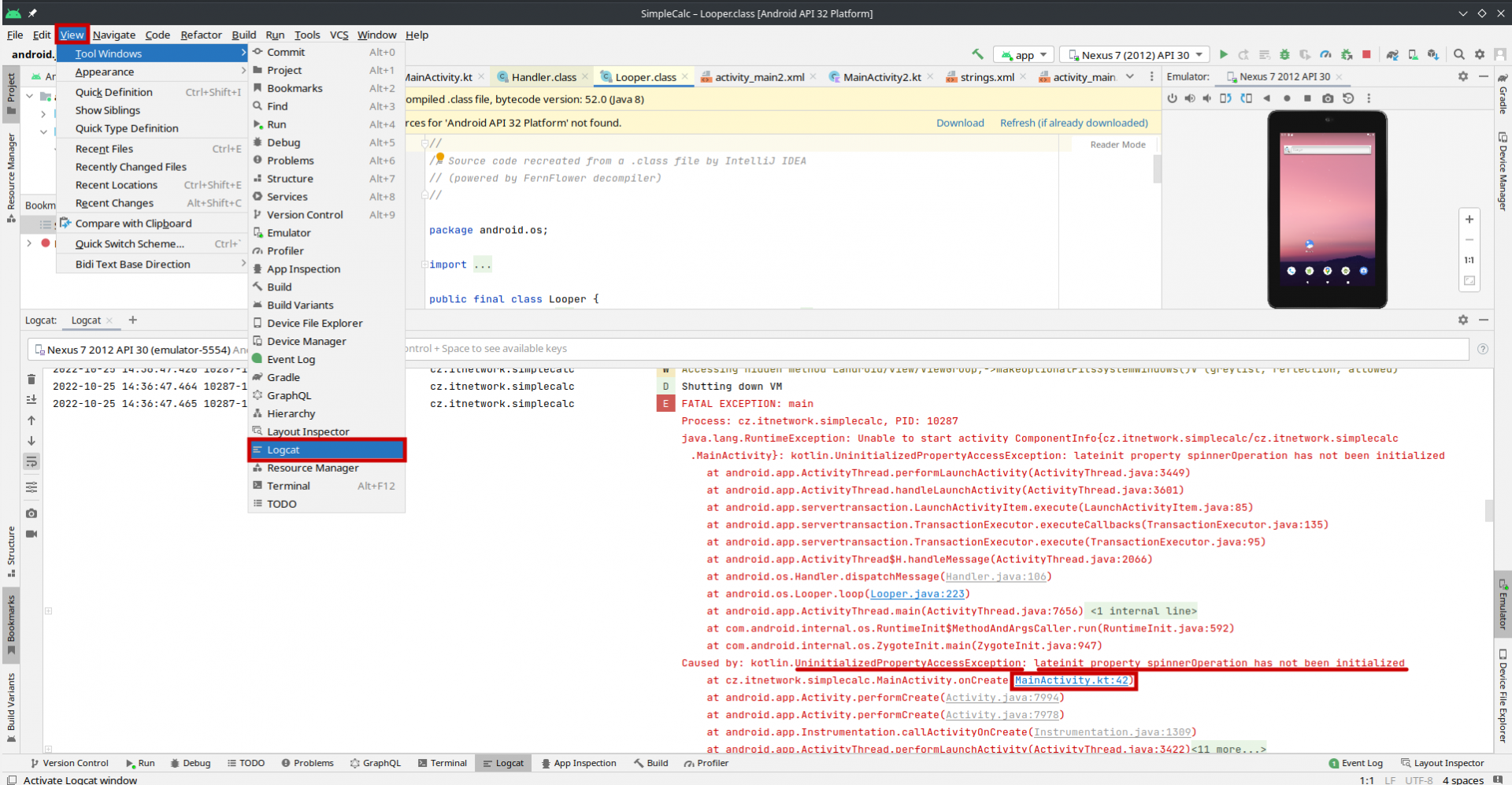This screenshot has height=785, width=1512.
Task: Open the app run configuration dropdown
Action: pos(1024,55)
